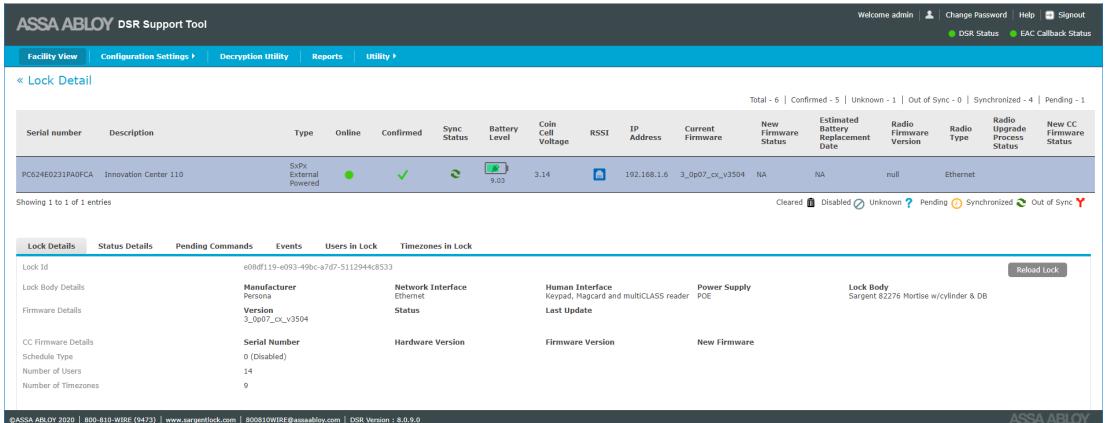This screenshot has width=1105, height=423.
Task: Open the Users in Lock tab
Action: (351, 246)
